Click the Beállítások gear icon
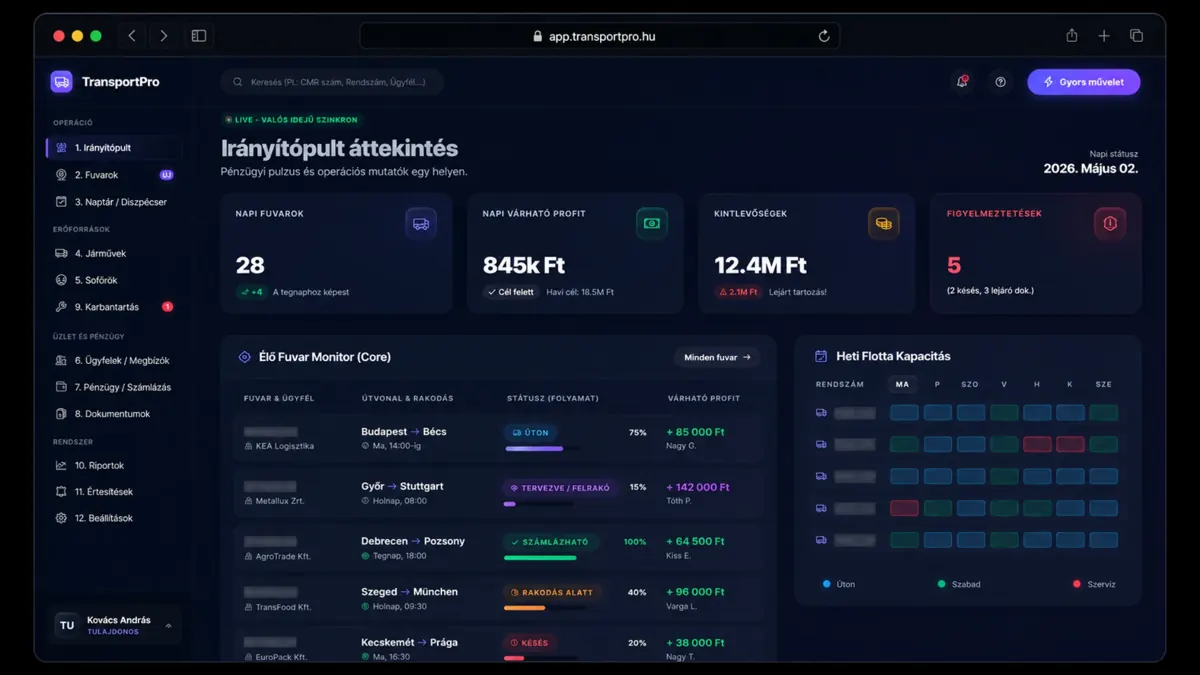 tap(62, 518)
